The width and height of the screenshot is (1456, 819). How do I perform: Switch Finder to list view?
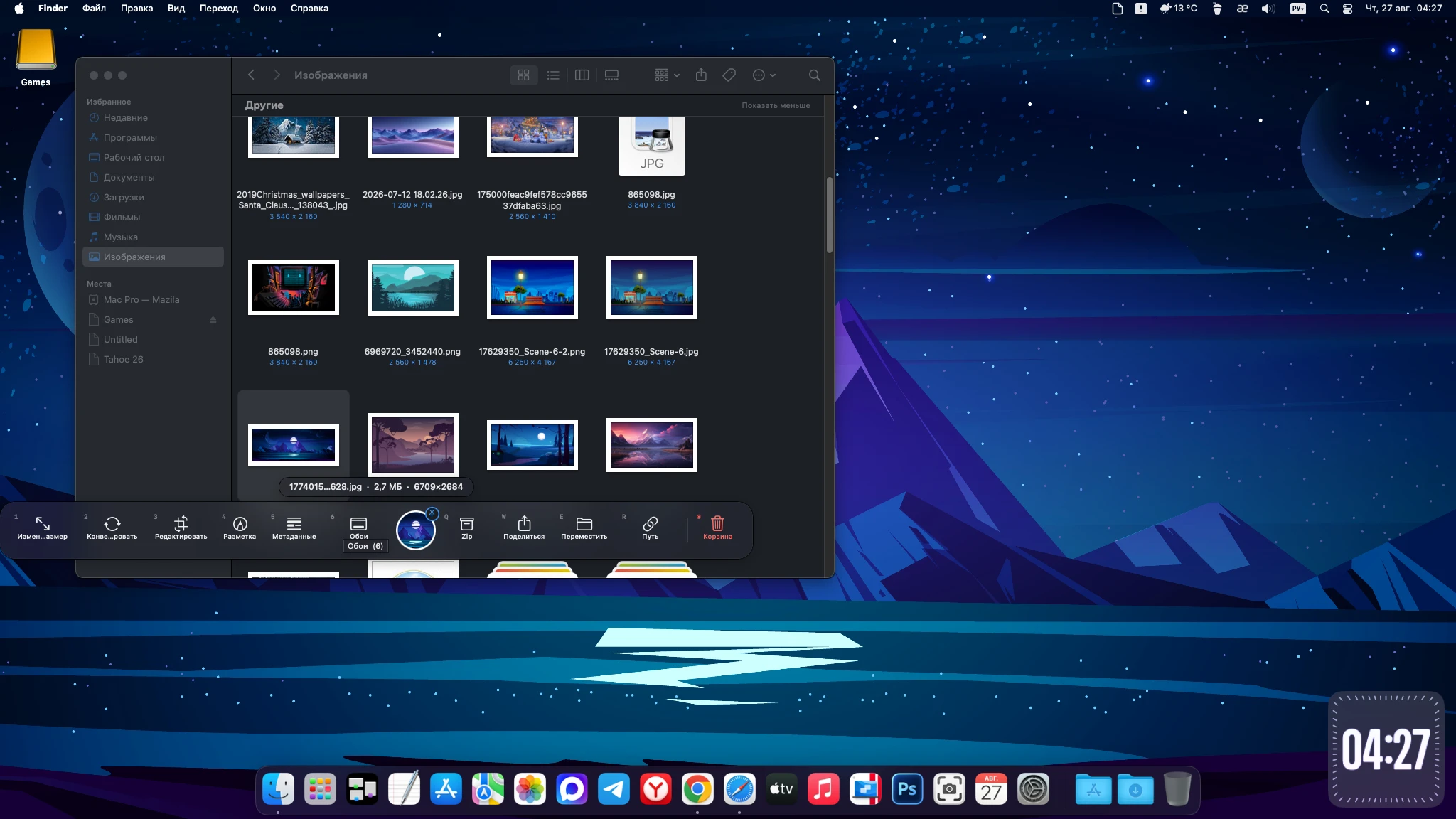553,75
